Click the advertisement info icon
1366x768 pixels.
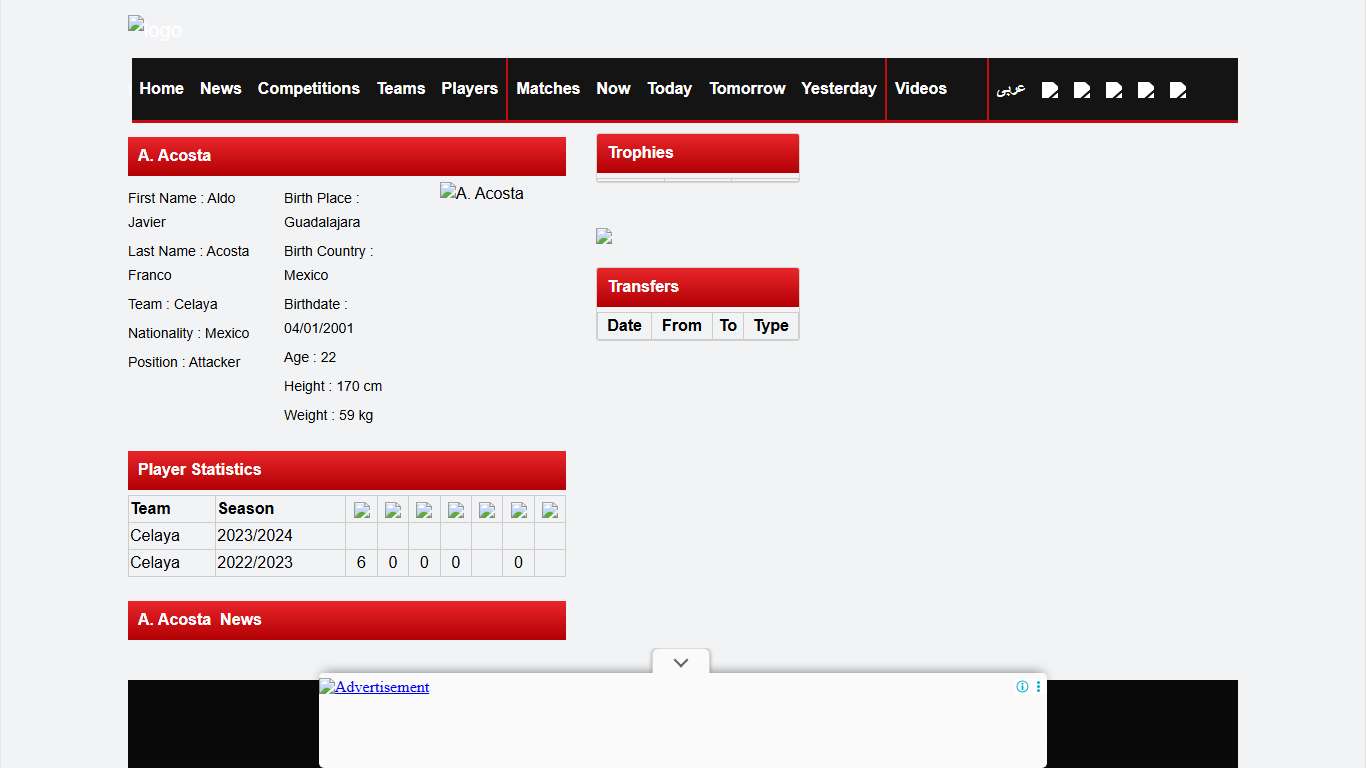point(1022,687)
